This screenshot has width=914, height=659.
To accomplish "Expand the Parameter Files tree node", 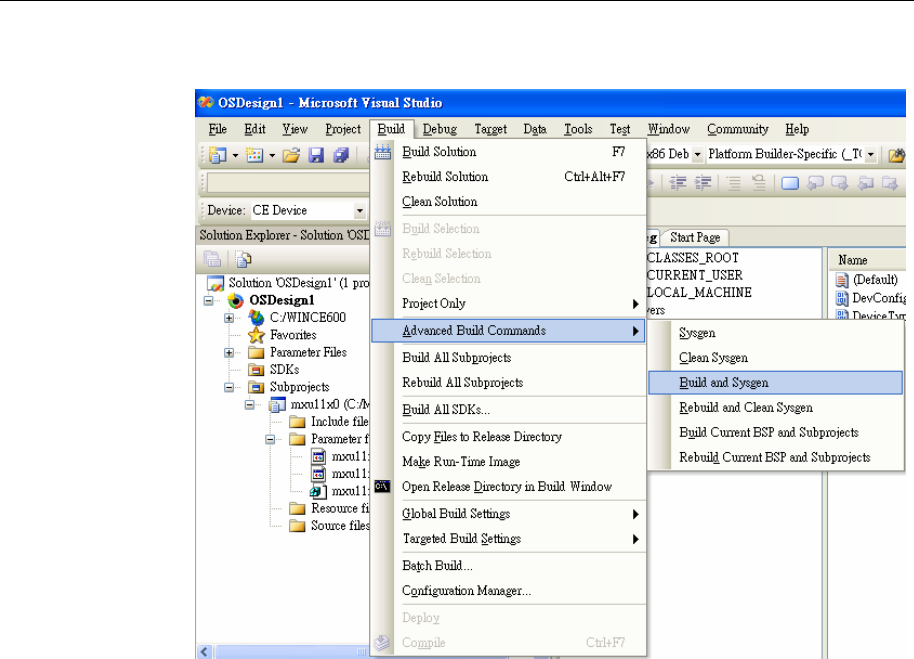I will pos(229,353).
